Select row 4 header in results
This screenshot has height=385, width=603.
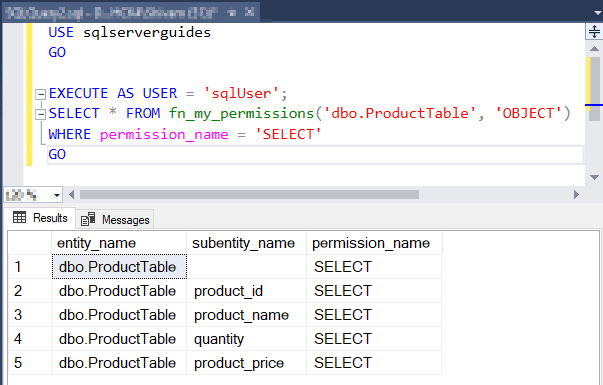tap(30, 339)
